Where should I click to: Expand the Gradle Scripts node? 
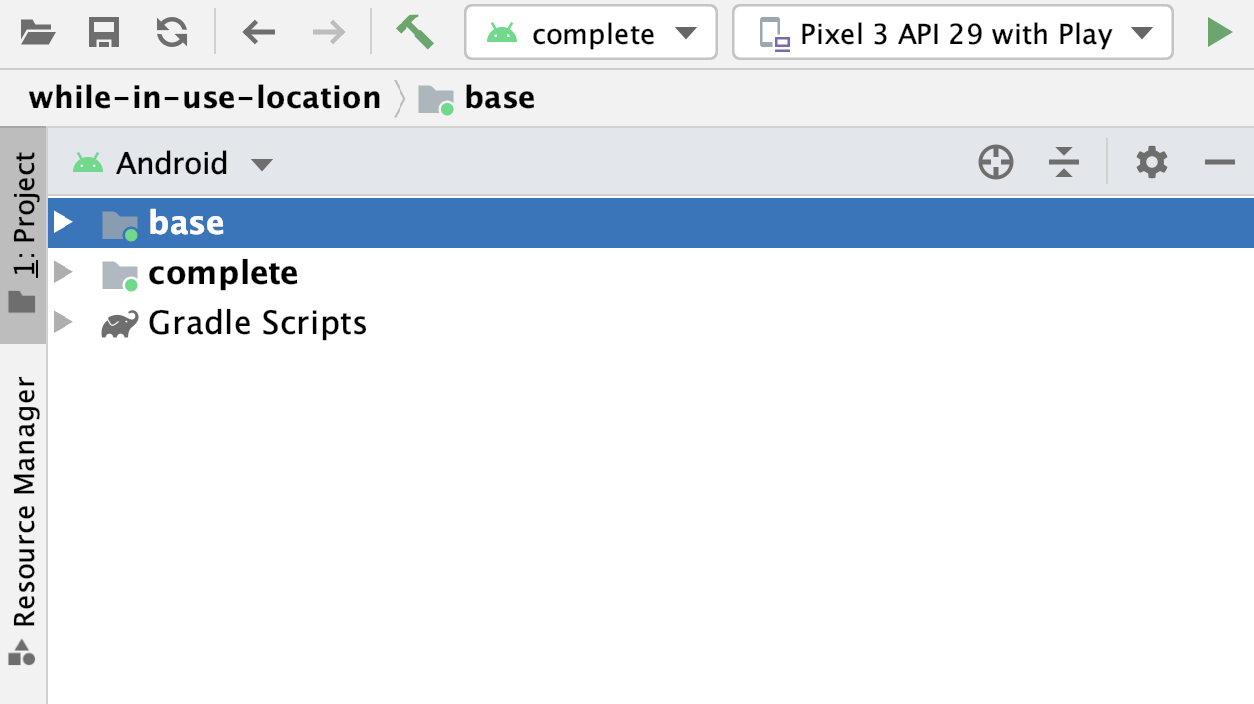pyautogui.click(x=64, y=323)
